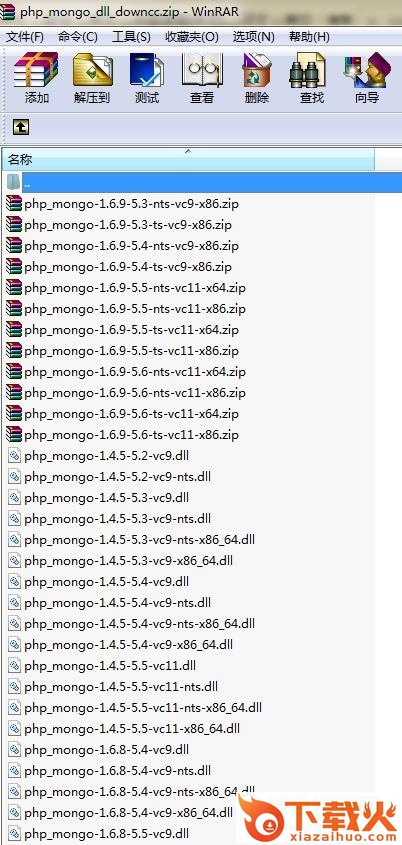Launch the Wizard (向导) toolbar icon
Viewport: 402px width, 845px height.
367,78
